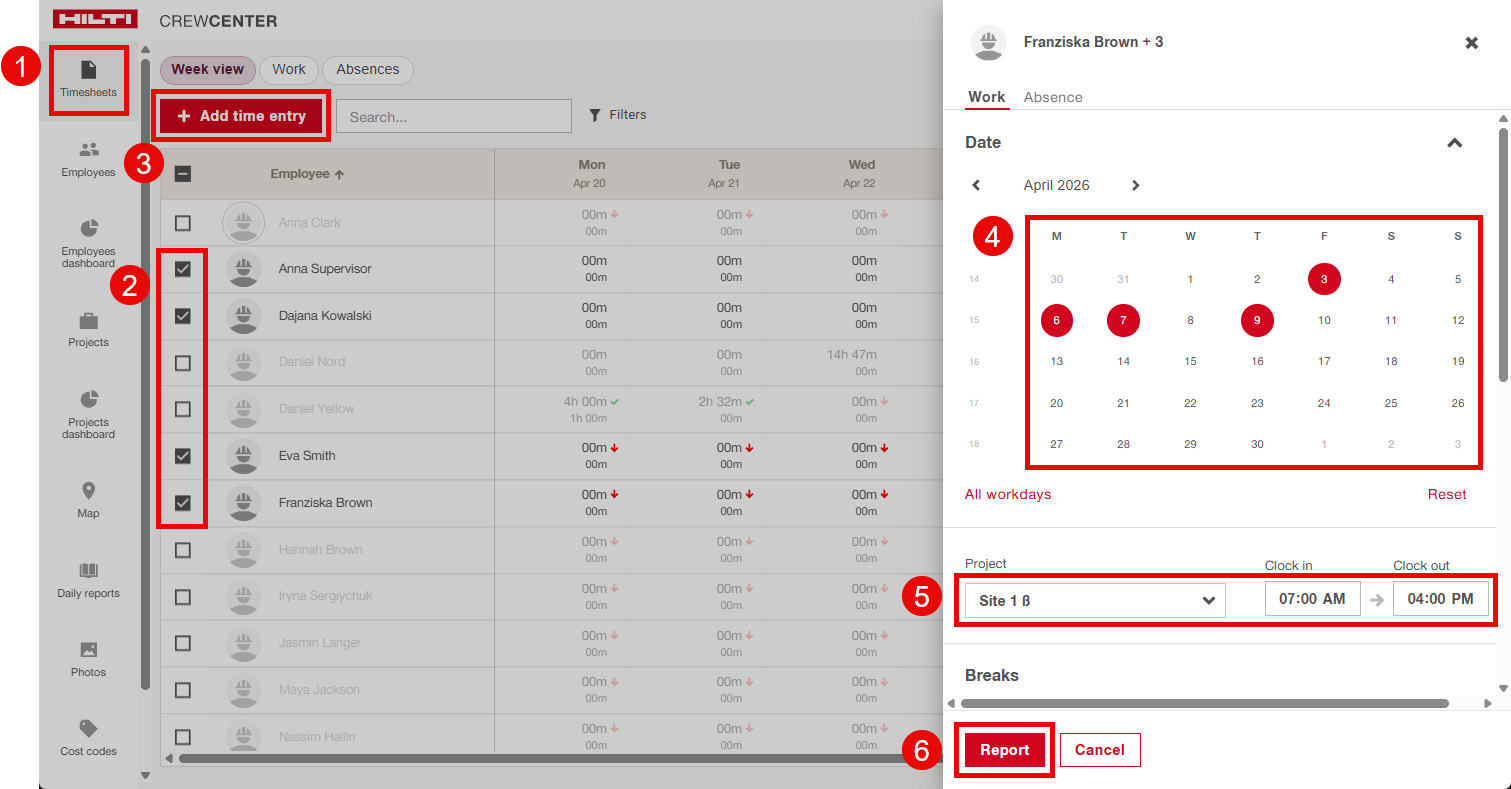Click the All workdays link
Image resolution: width=1511 pixels, height=789 pixels.
(1008, 494)
